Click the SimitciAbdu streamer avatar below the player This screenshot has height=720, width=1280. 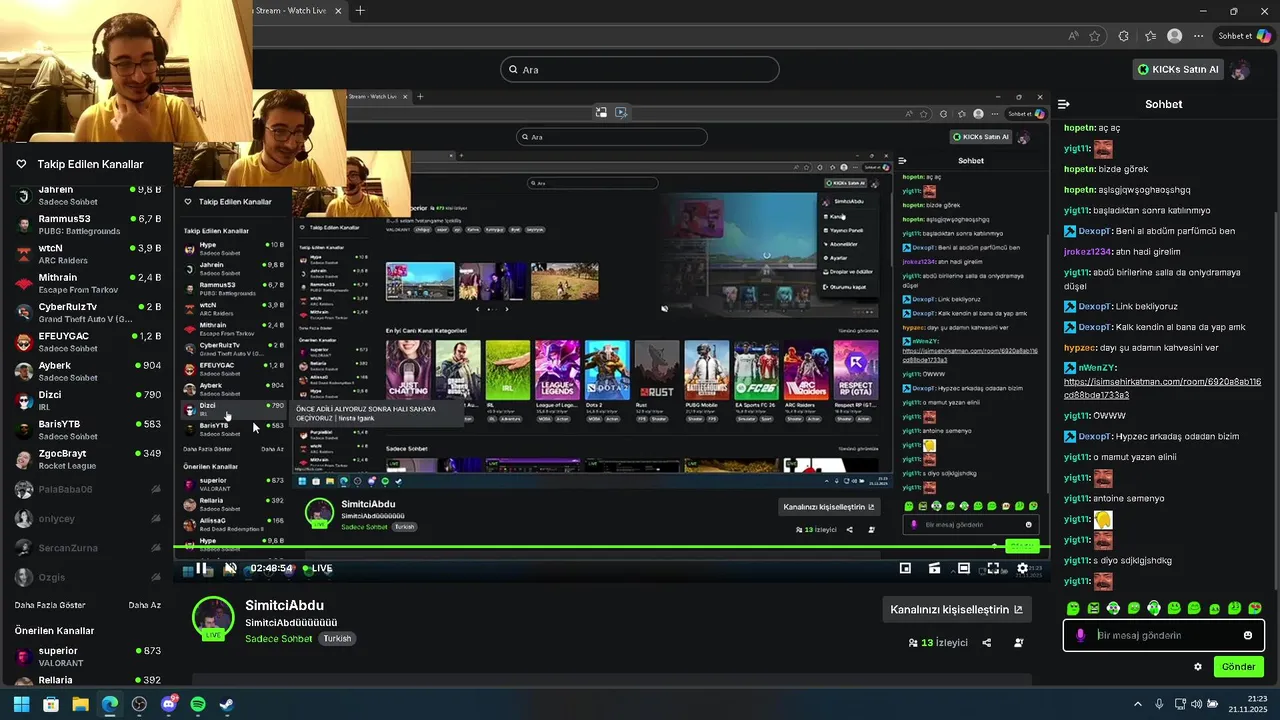pos(213,618)
